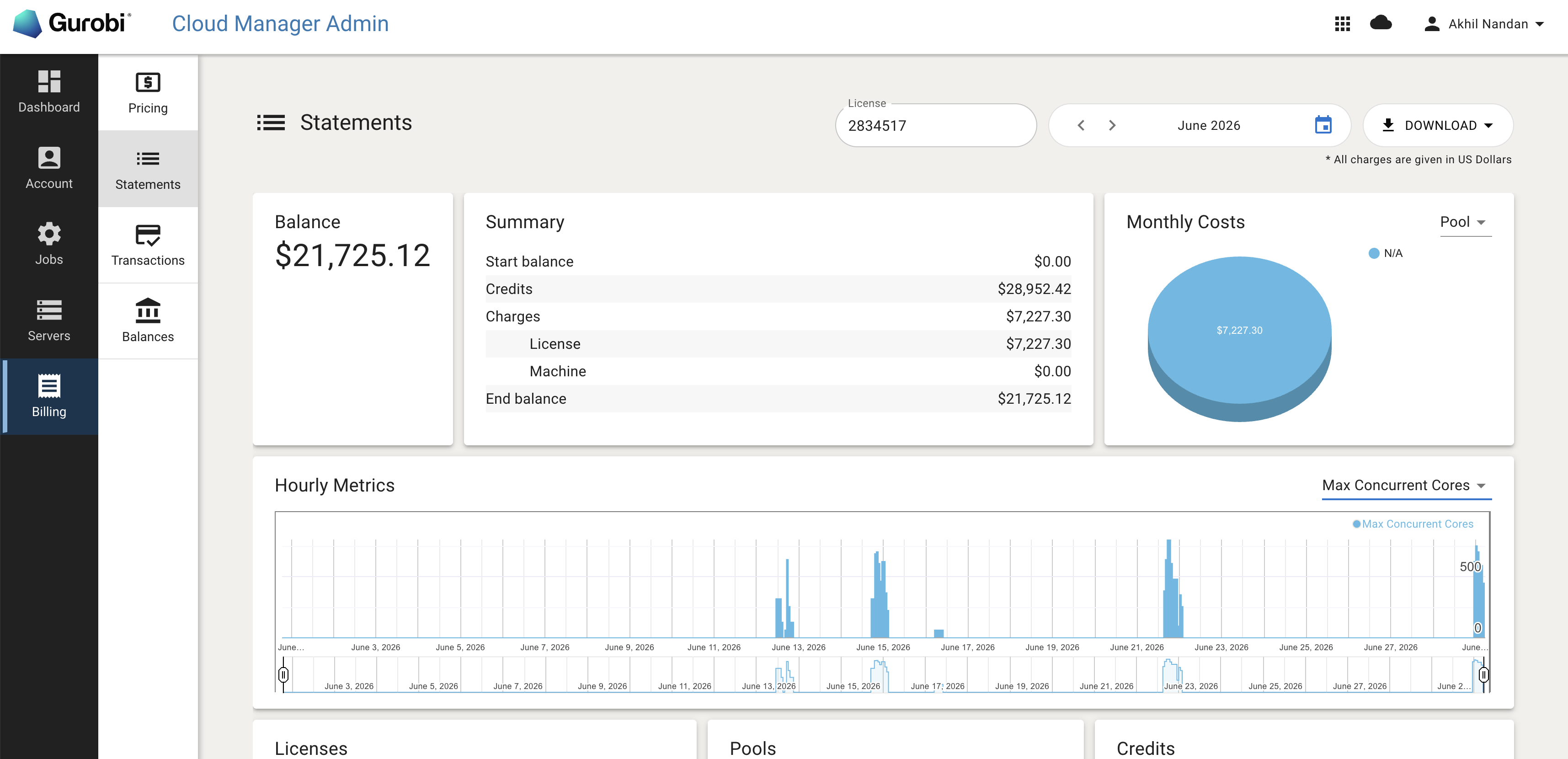The height and width of the screenshot is (759, 1568).
Task: Click the N/A legend swatch
Action: [x=1373, y=253]
